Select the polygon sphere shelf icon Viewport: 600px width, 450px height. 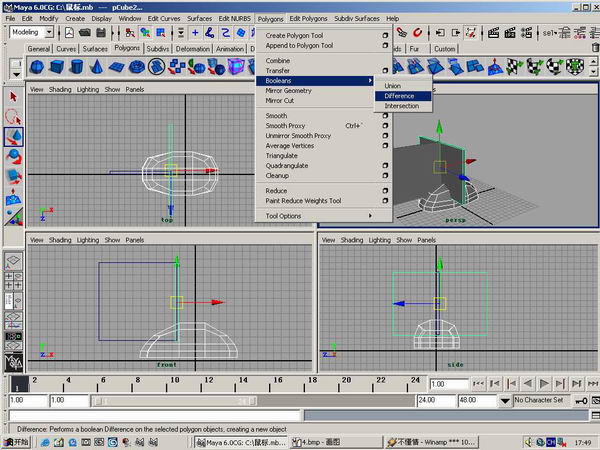pyautogui.click(x=37, y=67)
